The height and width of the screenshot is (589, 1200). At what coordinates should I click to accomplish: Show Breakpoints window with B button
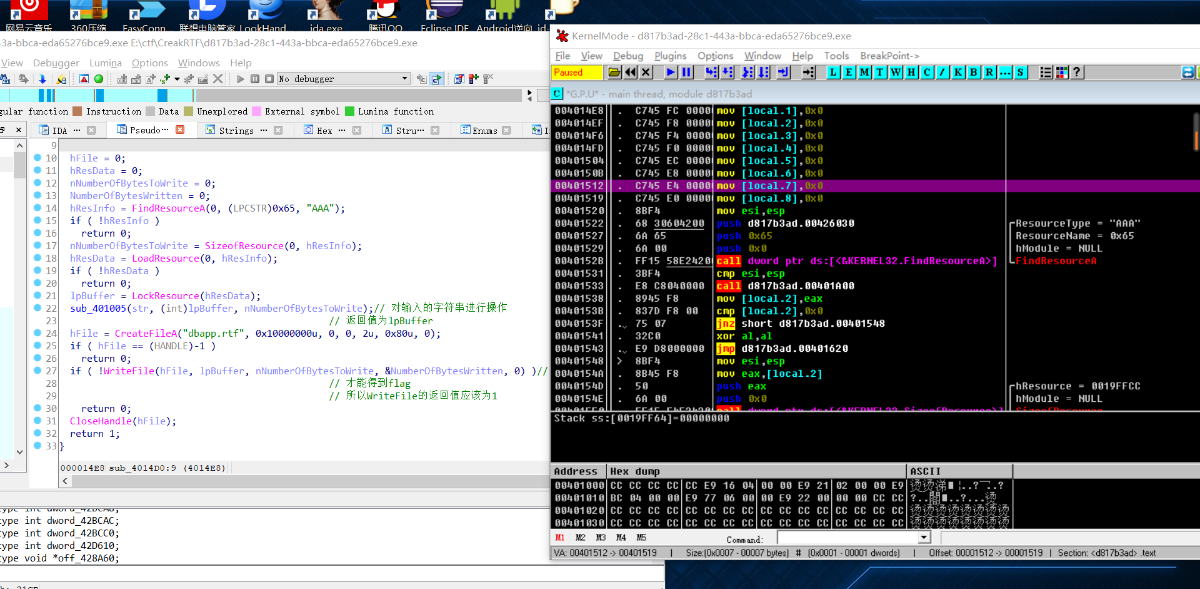(x=973, y=73)
